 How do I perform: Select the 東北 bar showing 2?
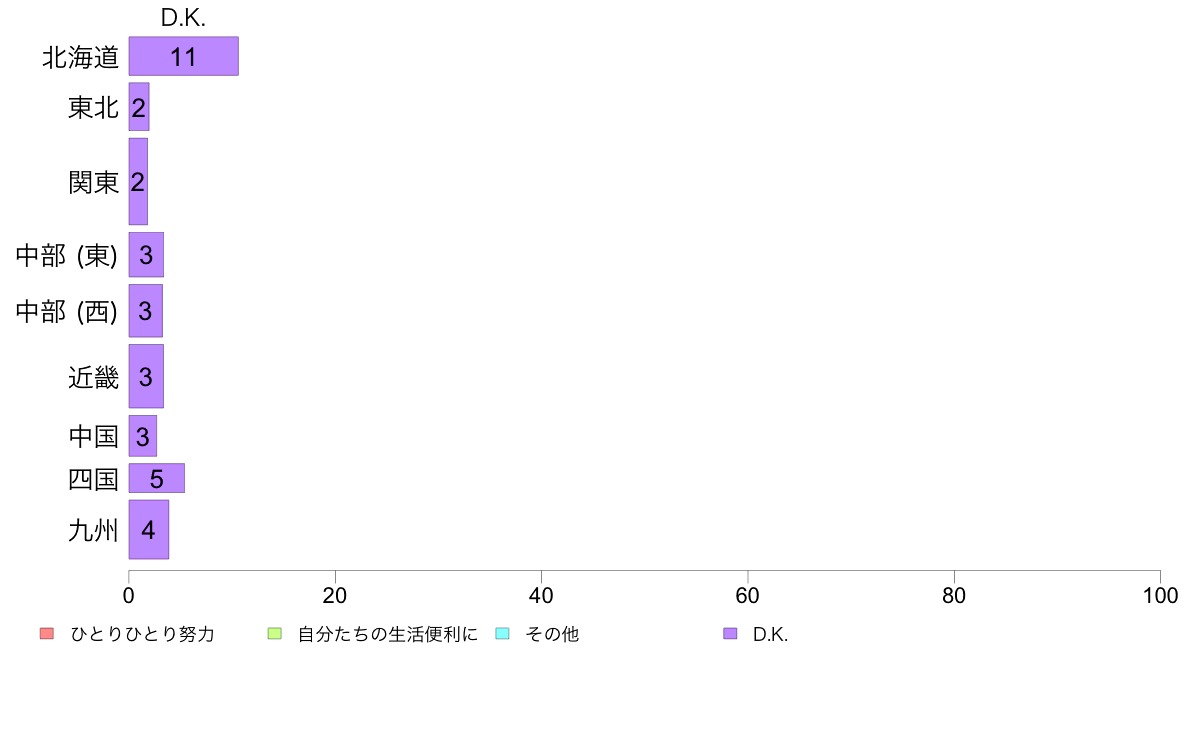tap(139, 107)
